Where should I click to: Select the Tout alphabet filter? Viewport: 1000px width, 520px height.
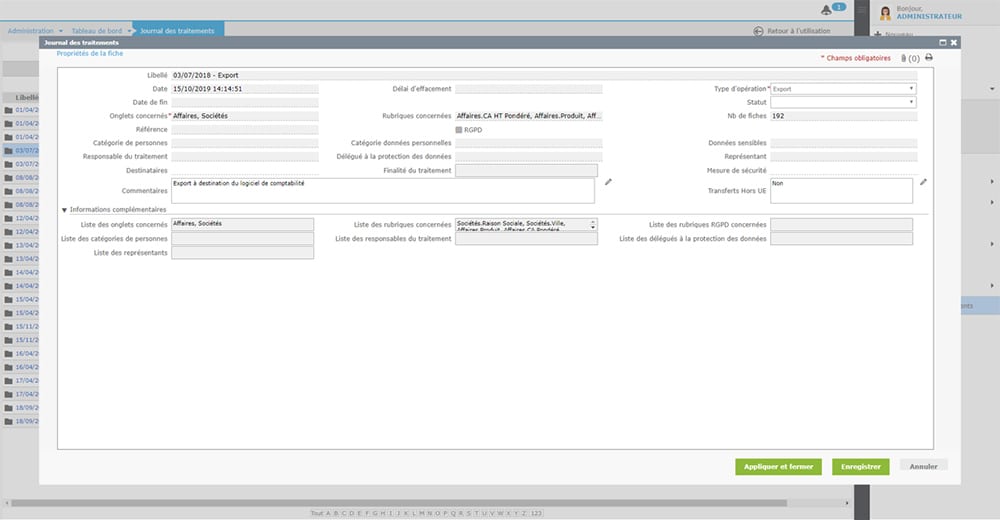coord(316,513)
